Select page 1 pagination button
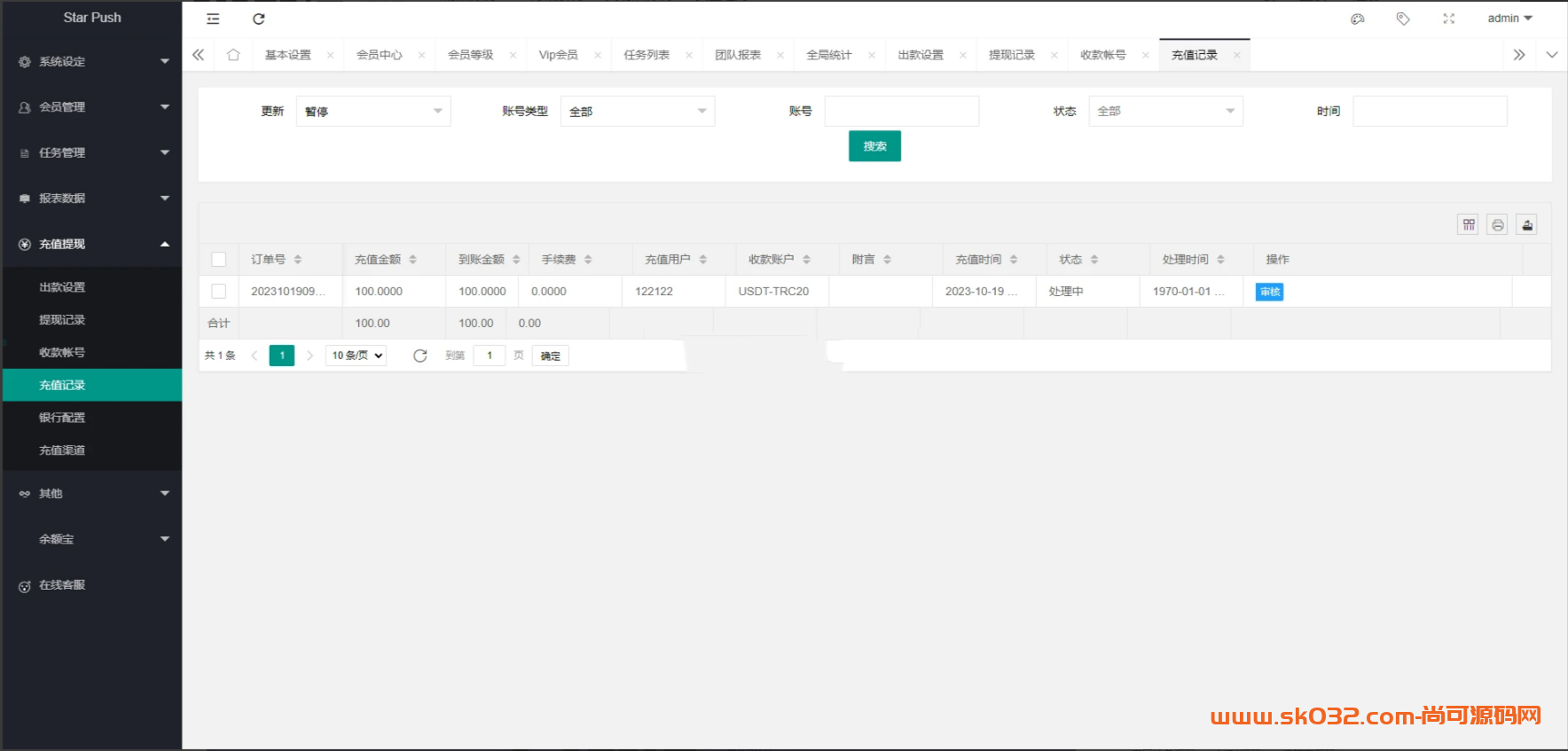1568x751 pixels. [x=282, y=356]
